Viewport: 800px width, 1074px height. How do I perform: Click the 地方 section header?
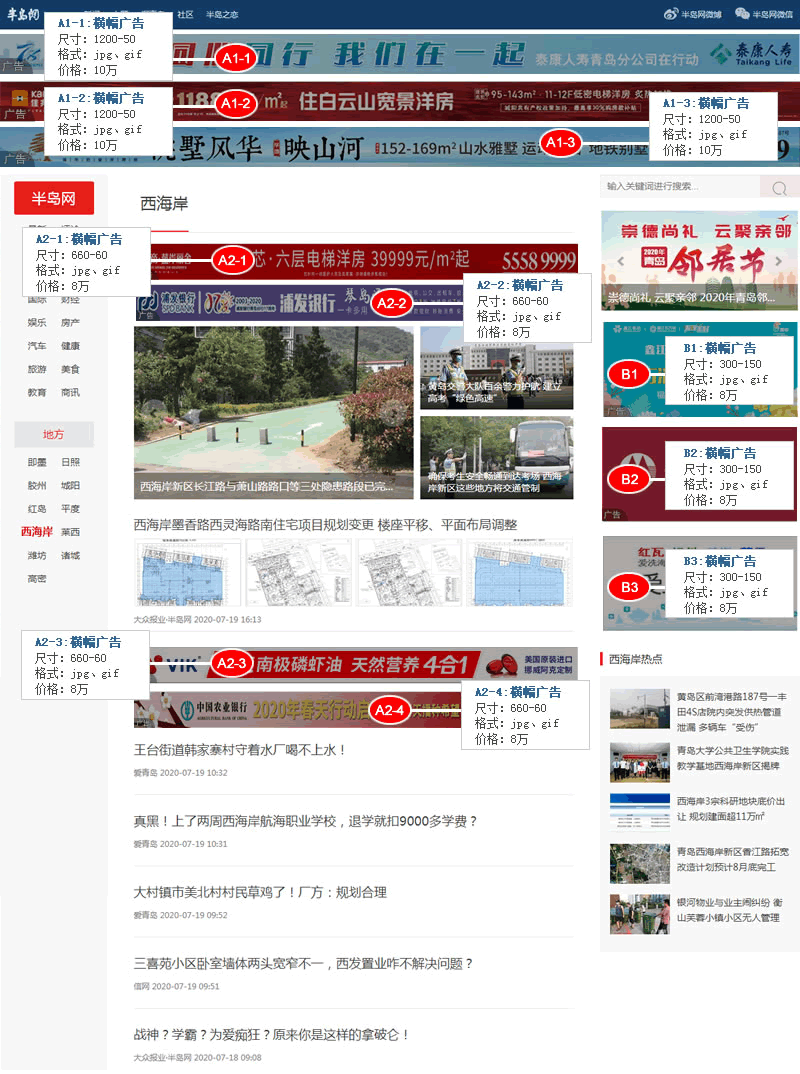tap(53, 434)
